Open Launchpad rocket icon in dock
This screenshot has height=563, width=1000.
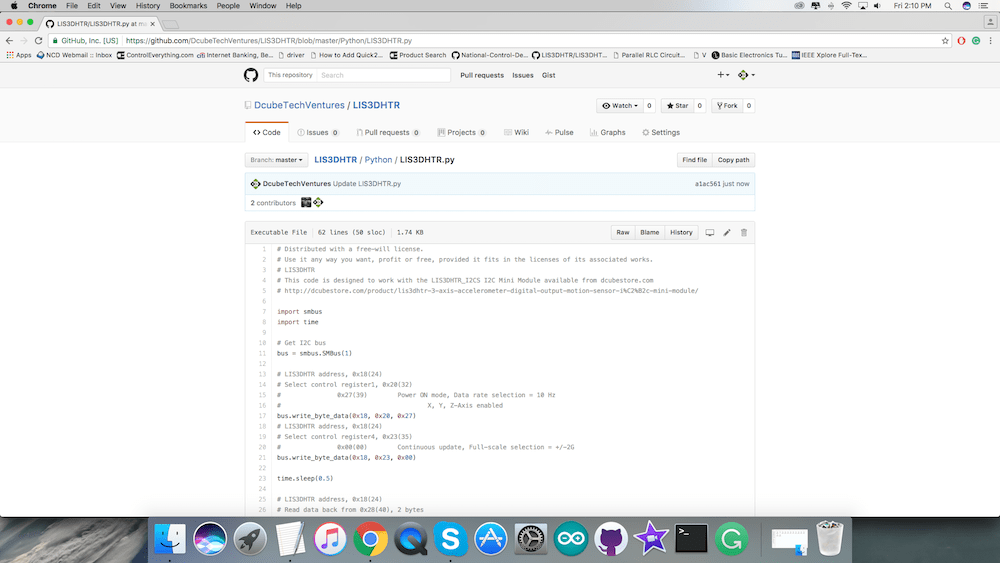pos(250,539)
